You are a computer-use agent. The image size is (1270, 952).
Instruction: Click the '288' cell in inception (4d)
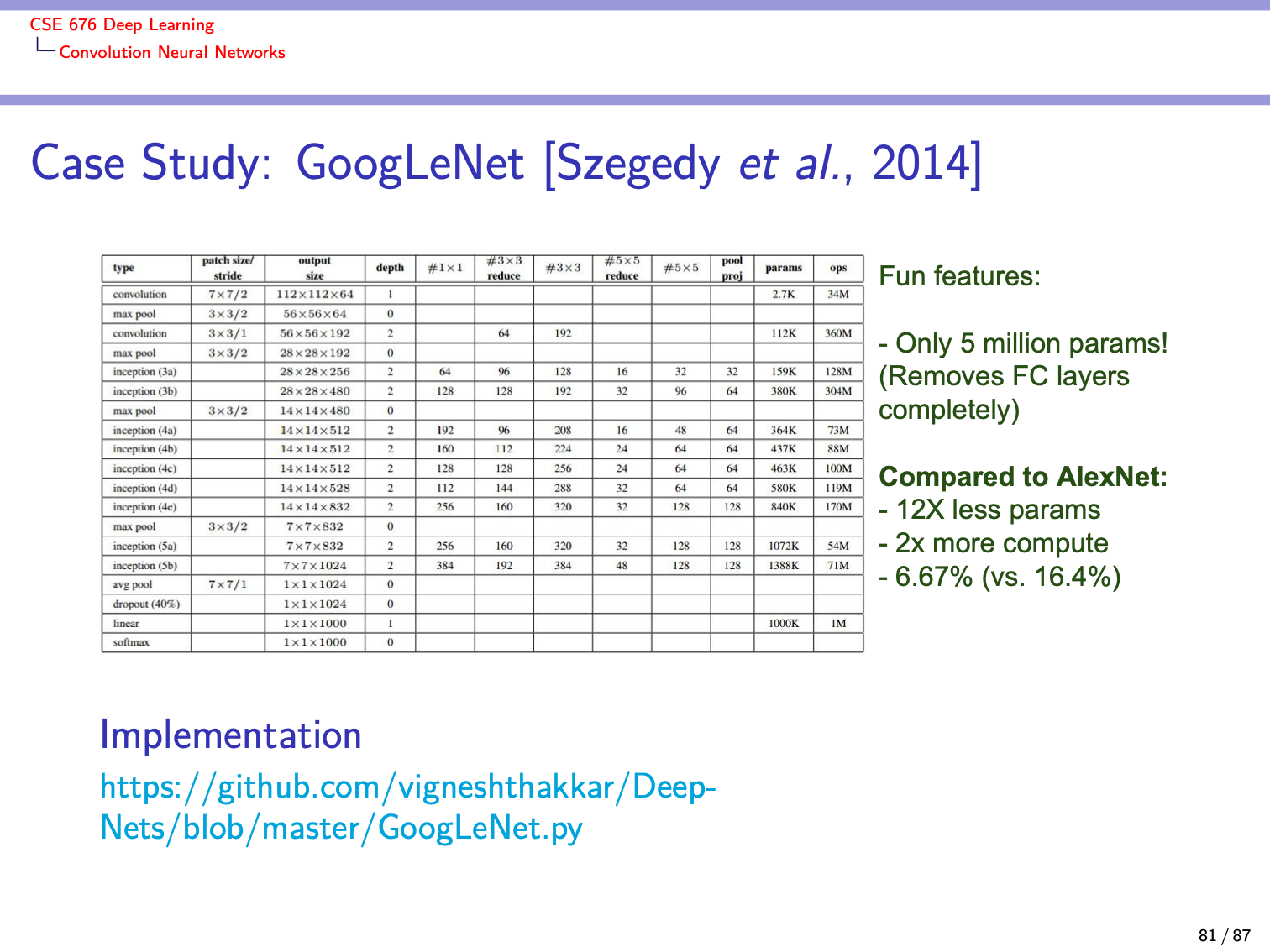[x=563, y=488]
